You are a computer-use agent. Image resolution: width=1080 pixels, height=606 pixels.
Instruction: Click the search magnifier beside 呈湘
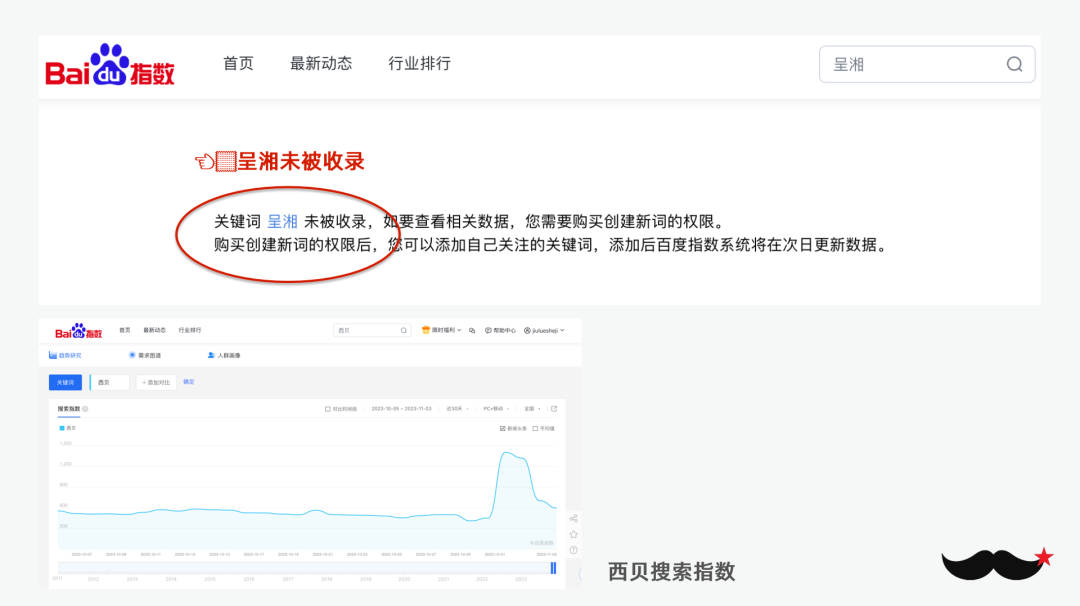1014,64
